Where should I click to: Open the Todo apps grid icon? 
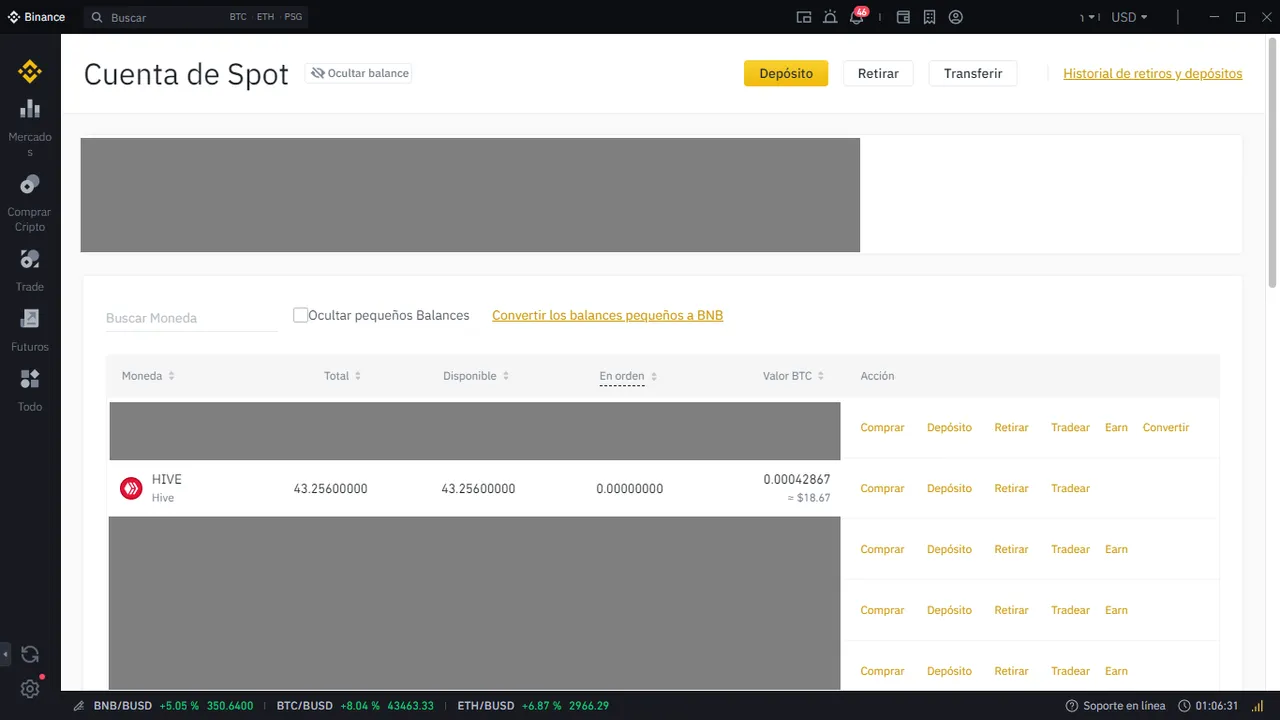30,379
